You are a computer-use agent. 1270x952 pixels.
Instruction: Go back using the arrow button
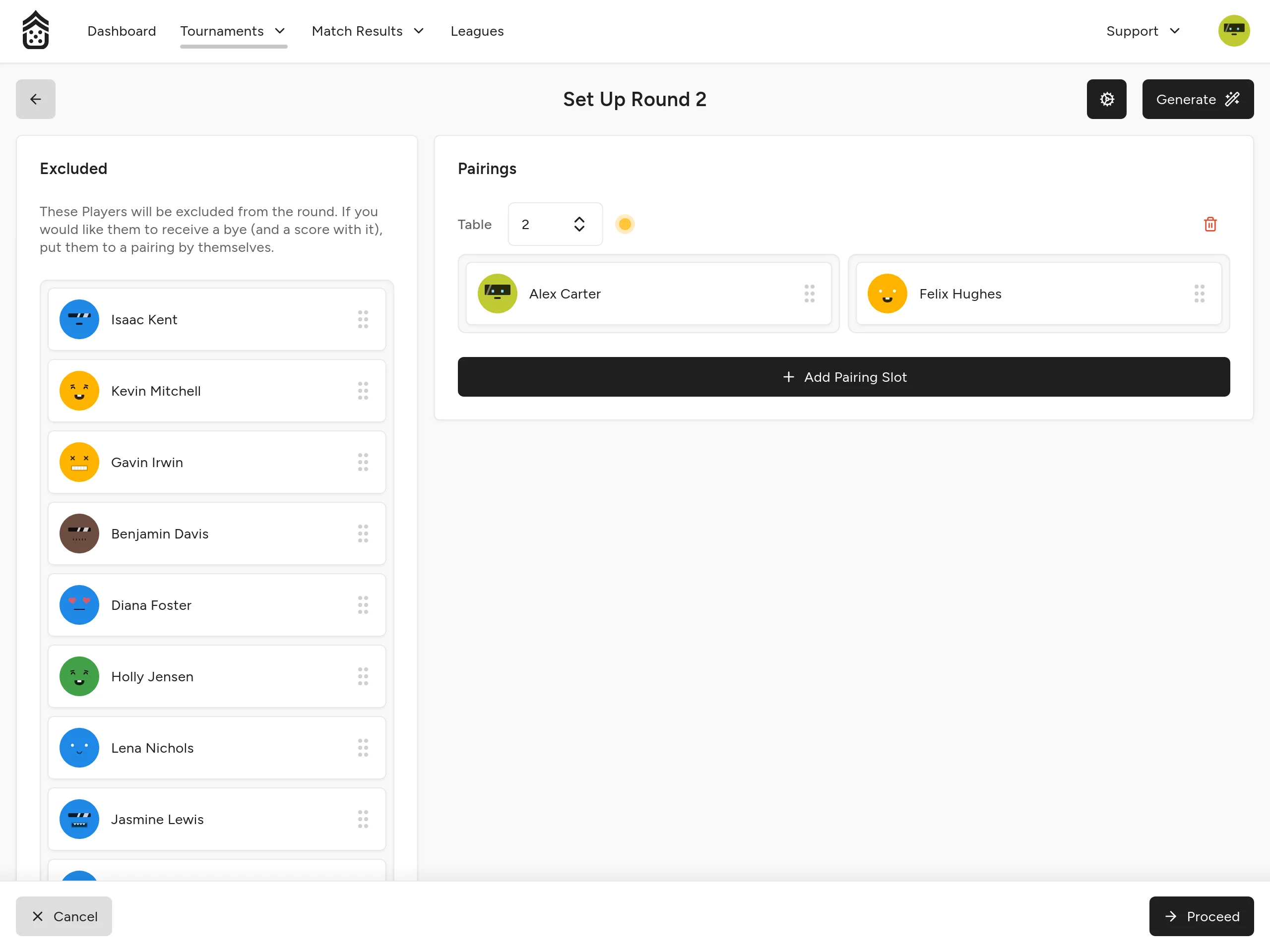[x=36, y=99]
